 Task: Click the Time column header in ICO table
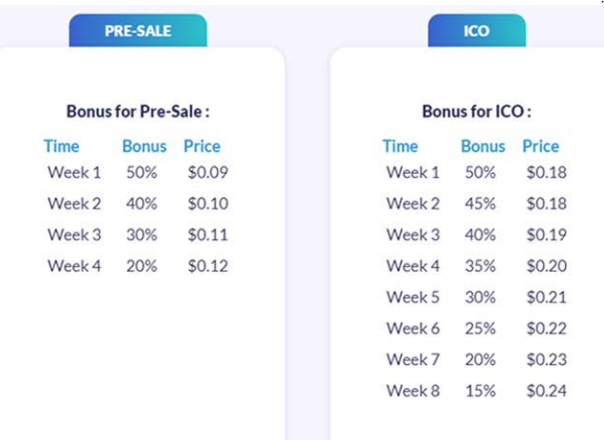click(x=400, y=147)
